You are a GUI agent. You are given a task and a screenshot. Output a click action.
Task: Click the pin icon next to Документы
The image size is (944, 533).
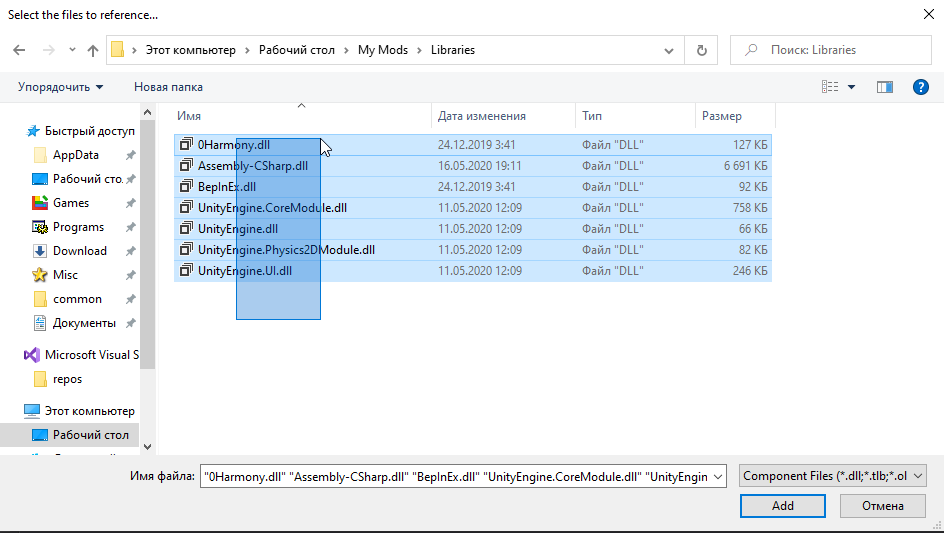pyautogui.click(x=130, y=323)
